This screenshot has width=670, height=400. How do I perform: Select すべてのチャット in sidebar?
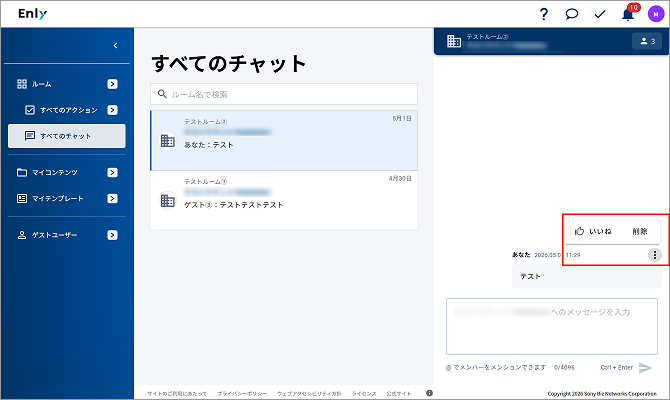(67, 136)
